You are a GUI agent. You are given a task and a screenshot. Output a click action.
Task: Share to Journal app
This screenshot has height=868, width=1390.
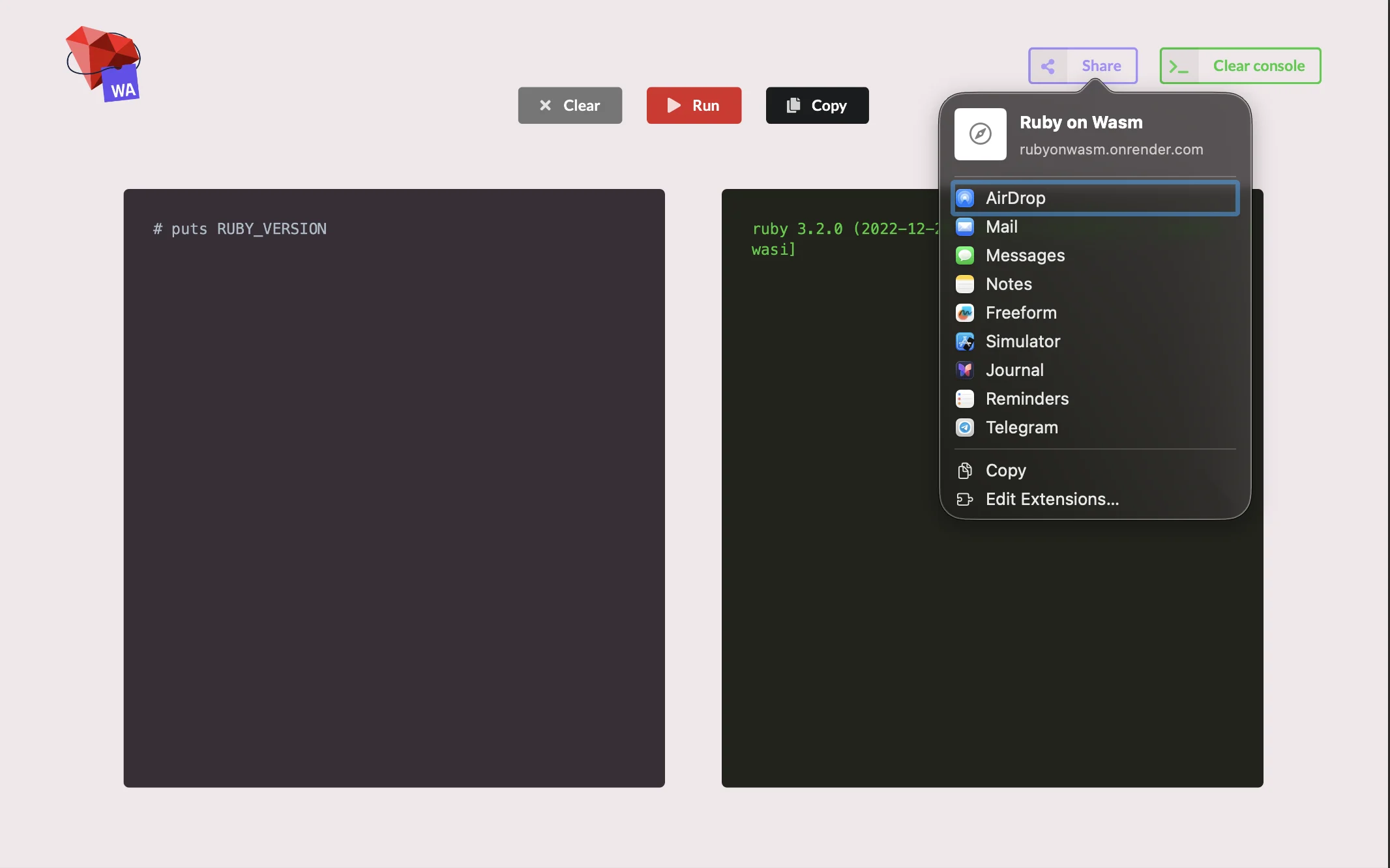pos(1014,370)
